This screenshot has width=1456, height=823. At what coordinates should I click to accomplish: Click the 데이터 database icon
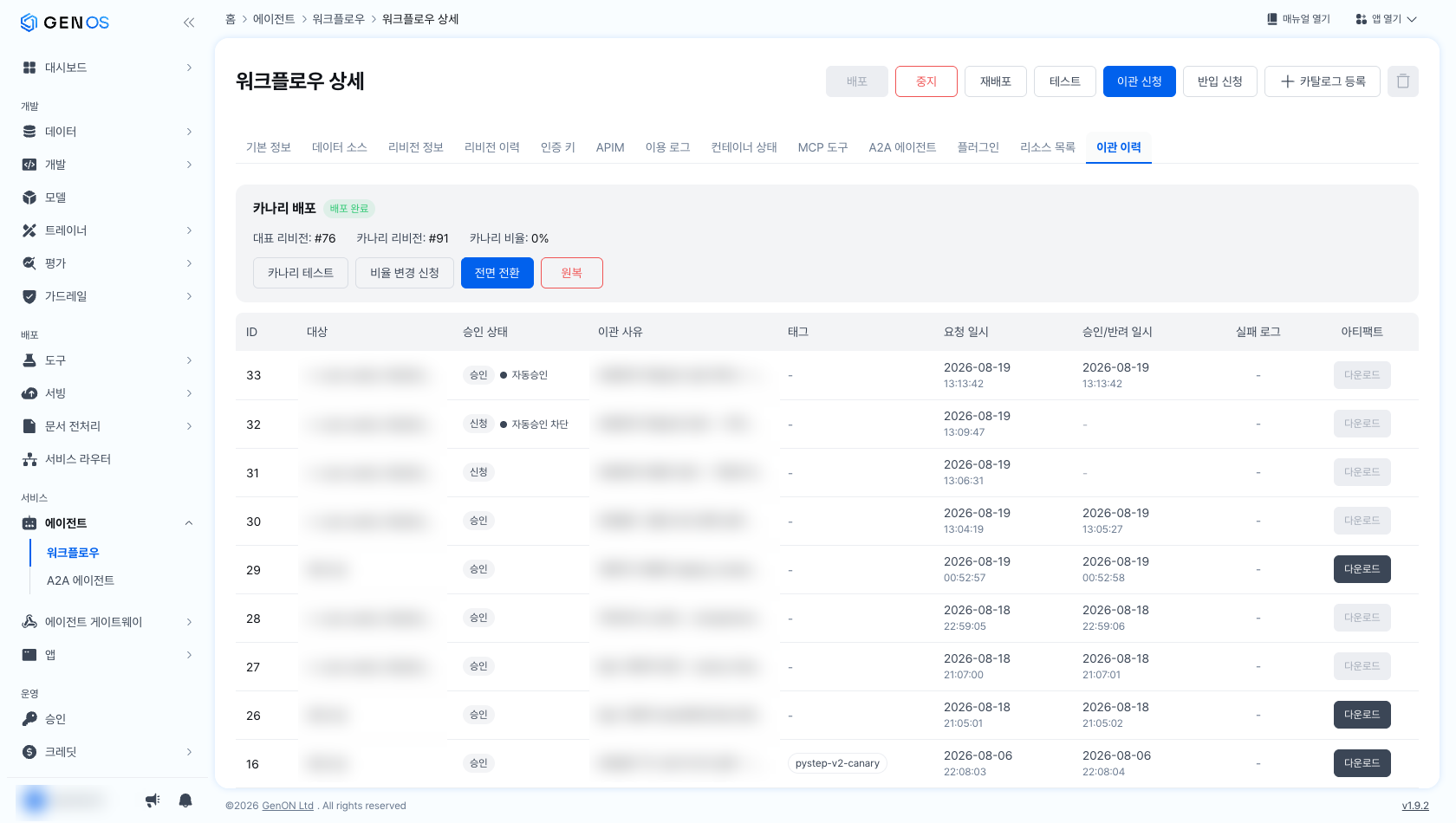tap(29, 132)
